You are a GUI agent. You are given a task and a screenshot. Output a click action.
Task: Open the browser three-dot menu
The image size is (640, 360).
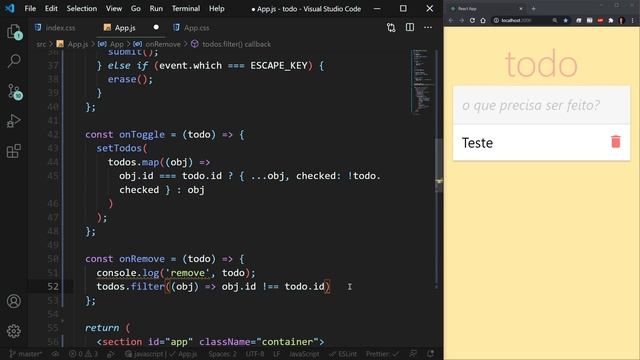coord(633,20)
